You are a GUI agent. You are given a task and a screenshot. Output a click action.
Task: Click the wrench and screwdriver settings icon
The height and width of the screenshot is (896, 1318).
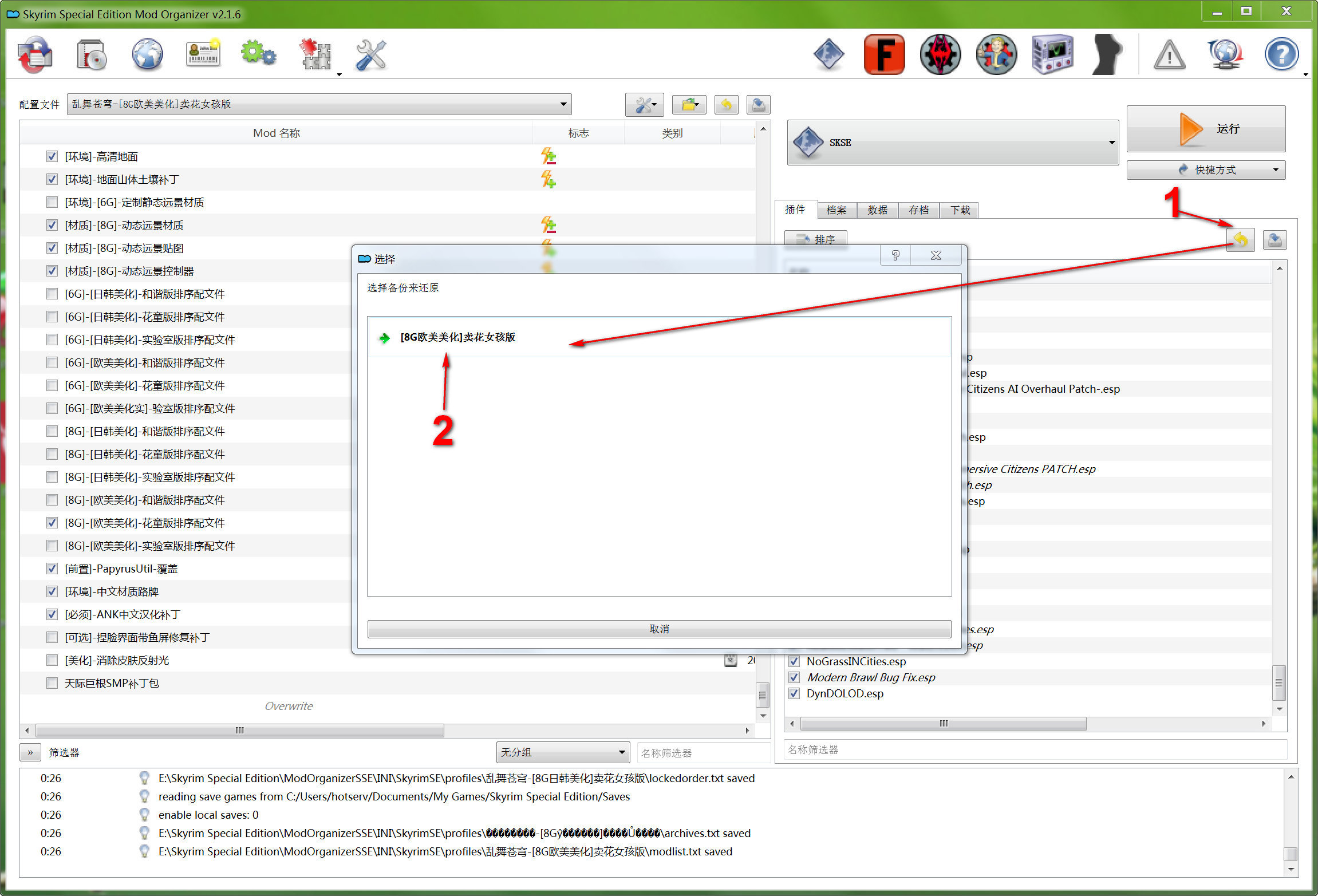370,55
